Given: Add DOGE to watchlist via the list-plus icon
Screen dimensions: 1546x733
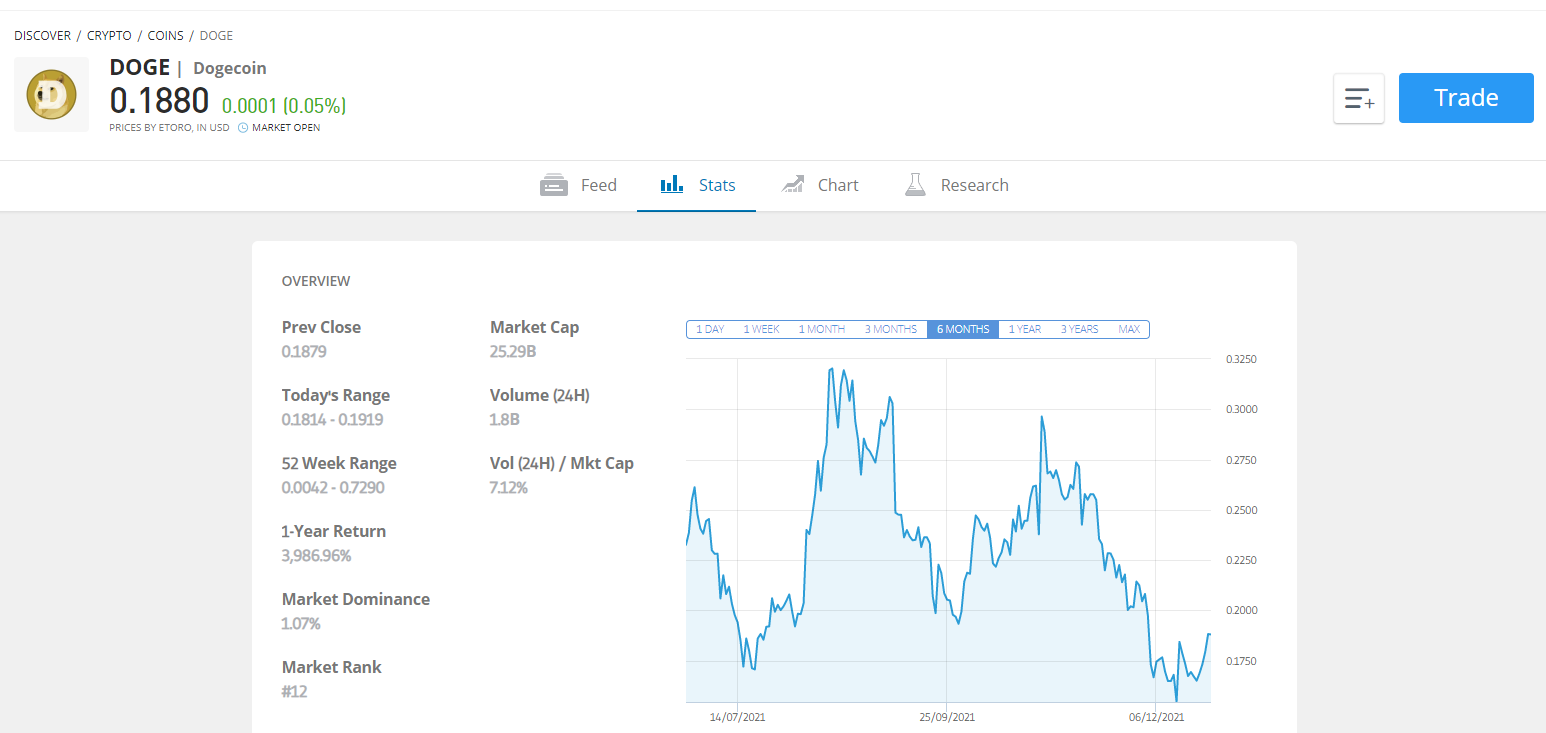Looking at the screenshot, I should 1359,98.
